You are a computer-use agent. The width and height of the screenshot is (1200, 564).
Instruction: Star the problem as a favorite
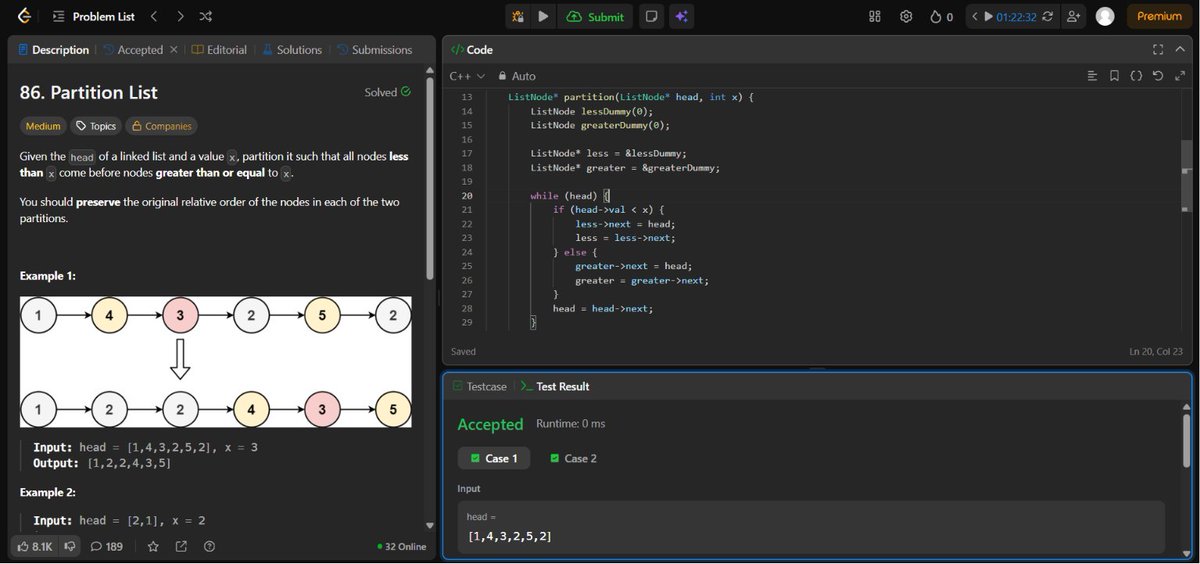153,547
